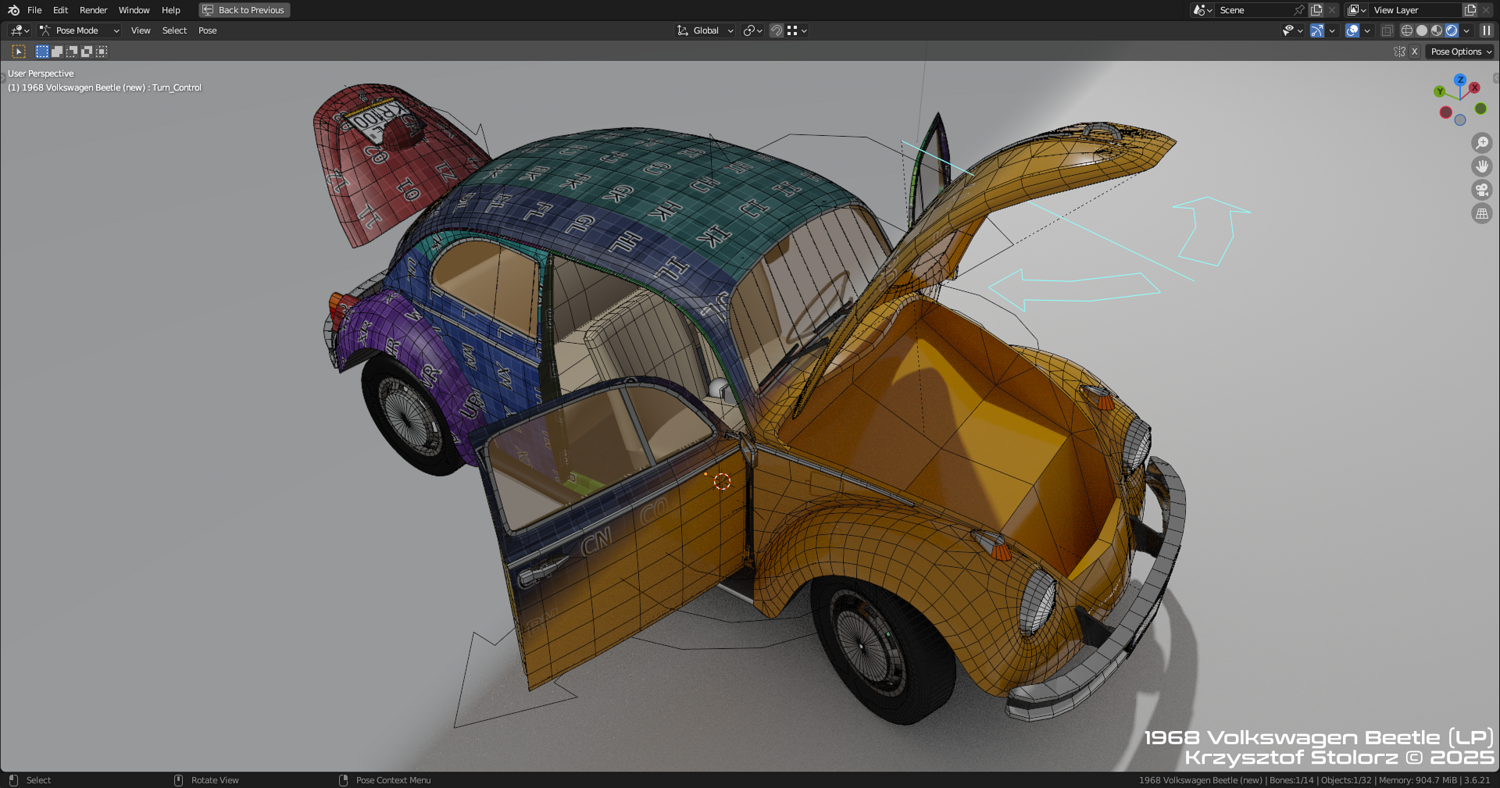This screenshot has height=788, width=1500.
Task: Choose the Subtract Selection mode icon
Action: coord(72,51)
